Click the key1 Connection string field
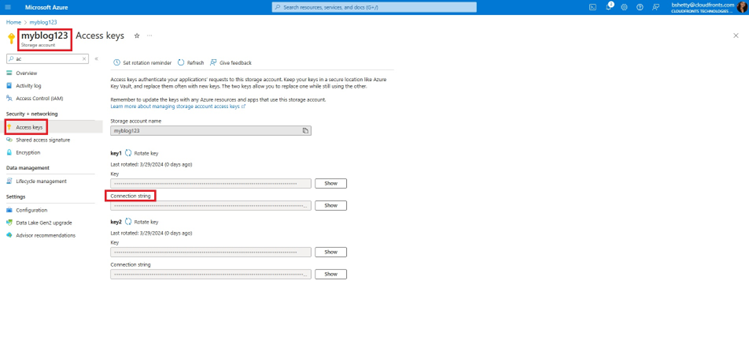 pos(211,205)
